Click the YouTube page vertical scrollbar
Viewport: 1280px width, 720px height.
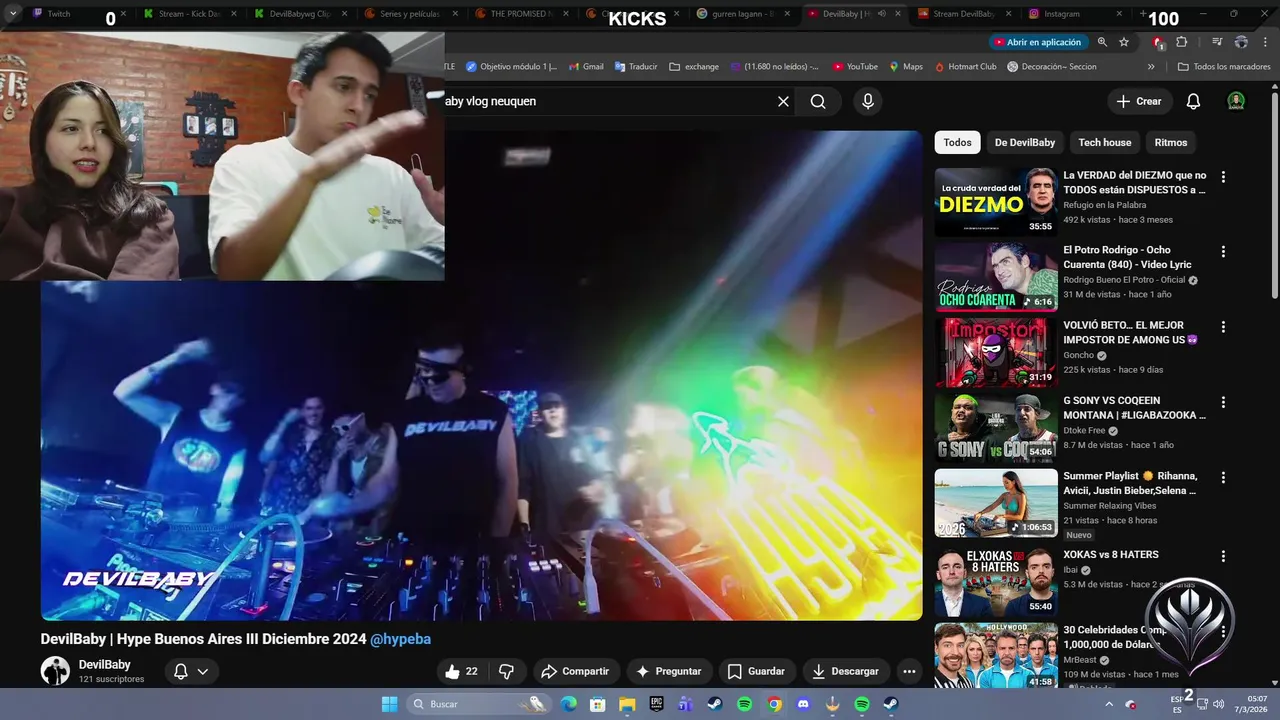[1274, 195]
